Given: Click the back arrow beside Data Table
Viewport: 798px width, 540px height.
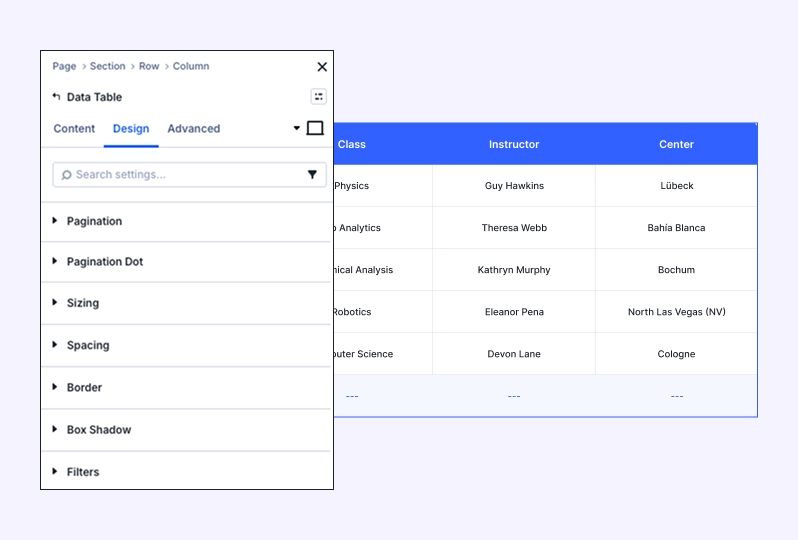Looking at the screenshot, I should [56, 97].
